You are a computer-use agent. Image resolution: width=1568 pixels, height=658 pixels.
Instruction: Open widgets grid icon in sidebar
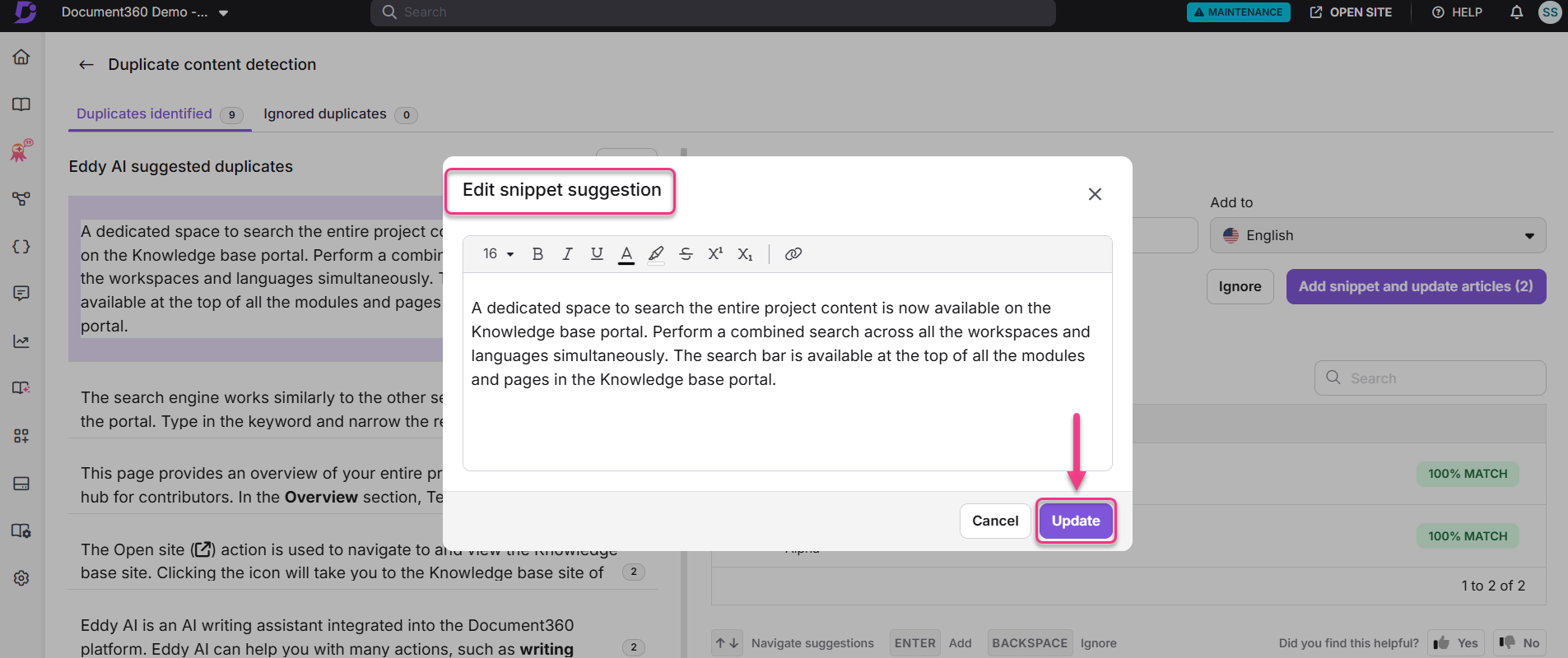21,436
